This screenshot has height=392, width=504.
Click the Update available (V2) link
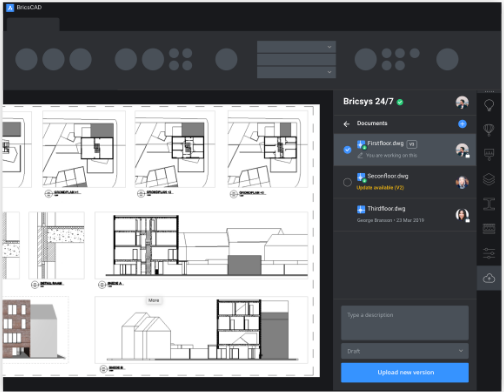[x=380, y=188]
